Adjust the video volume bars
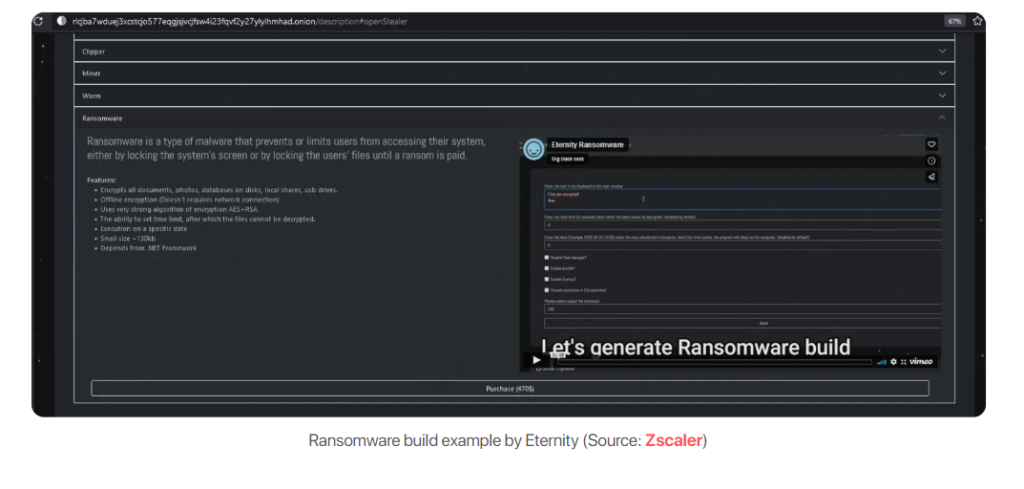Screen dimensions: 1024x489 click(882, 362)
